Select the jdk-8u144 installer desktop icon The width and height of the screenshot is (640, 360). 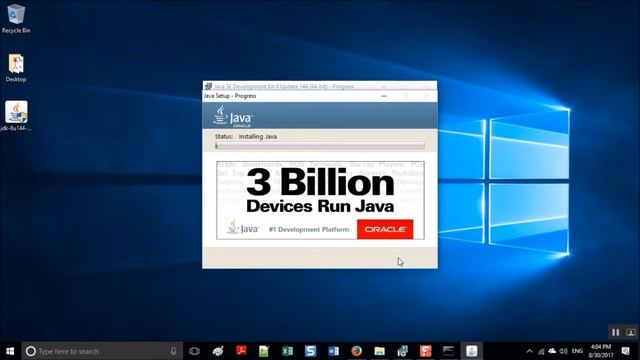[16, 116]
